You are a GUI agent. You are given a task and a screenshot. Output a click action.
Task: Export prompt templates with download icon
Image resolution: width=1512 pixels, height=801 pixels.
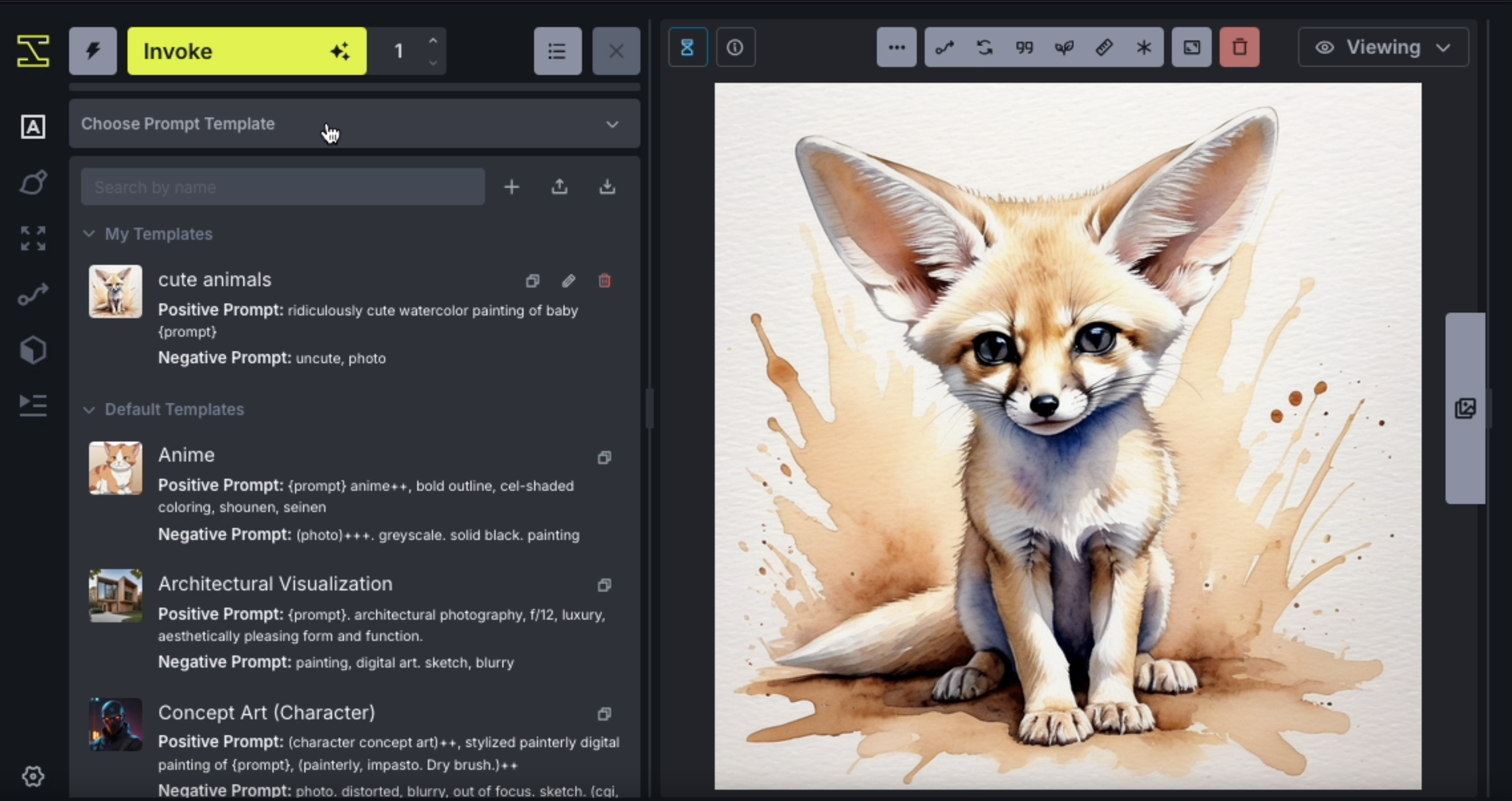coord(607,187)
